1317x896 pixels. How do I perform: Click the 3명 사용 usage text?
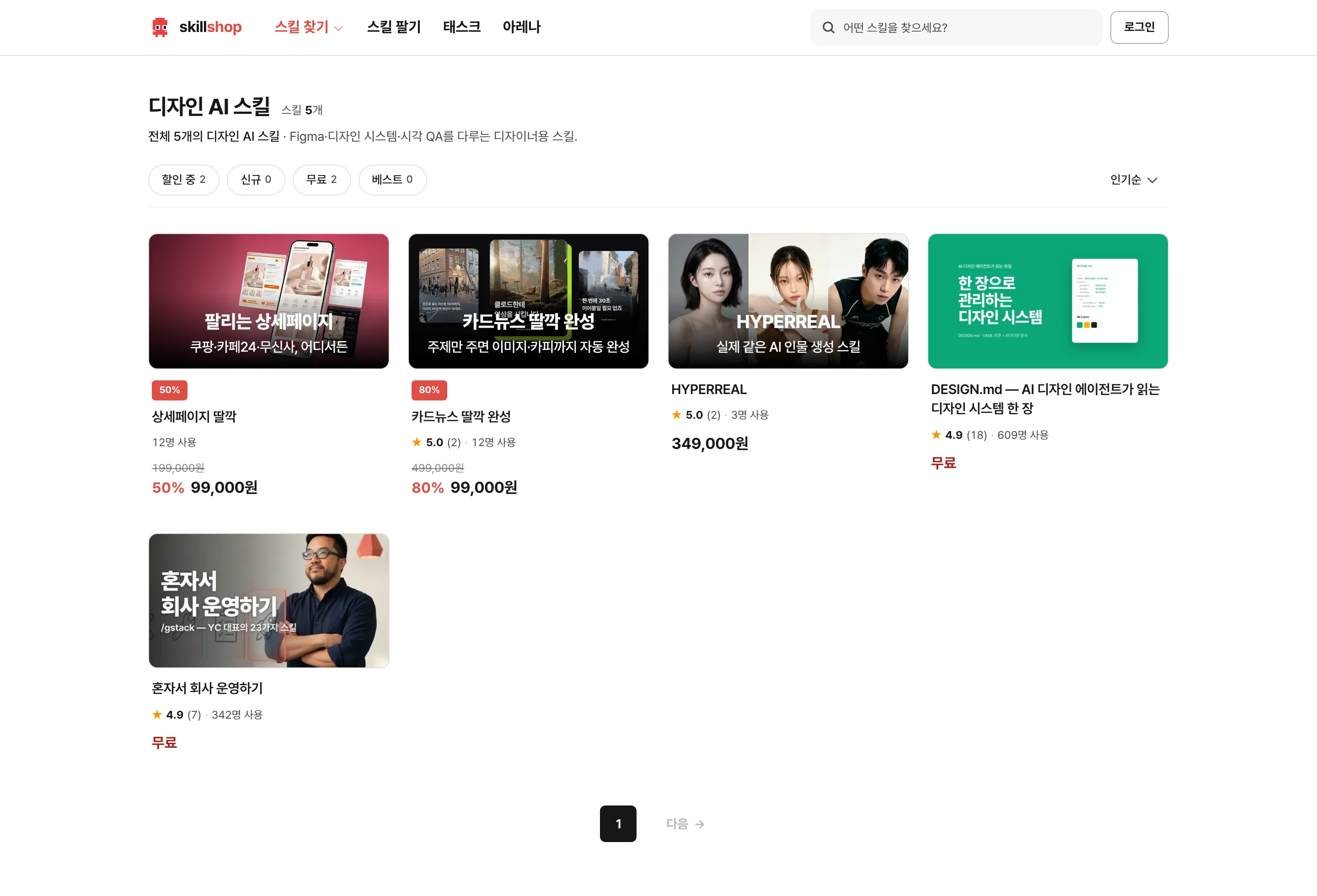tap(750, 415)
